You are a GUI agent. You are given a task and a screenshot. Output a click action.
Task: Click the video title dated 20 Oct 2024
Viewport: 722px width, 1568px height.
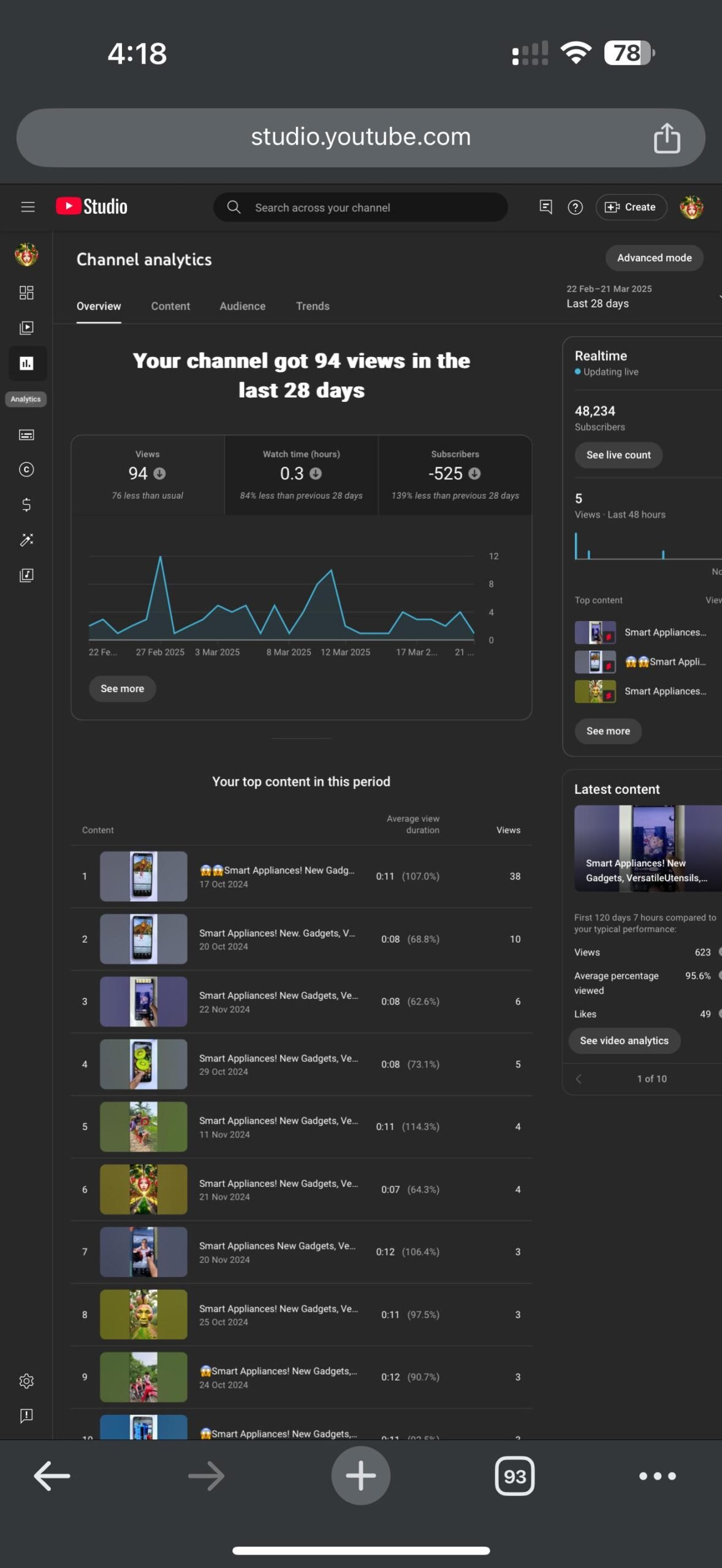coord(277,933)
